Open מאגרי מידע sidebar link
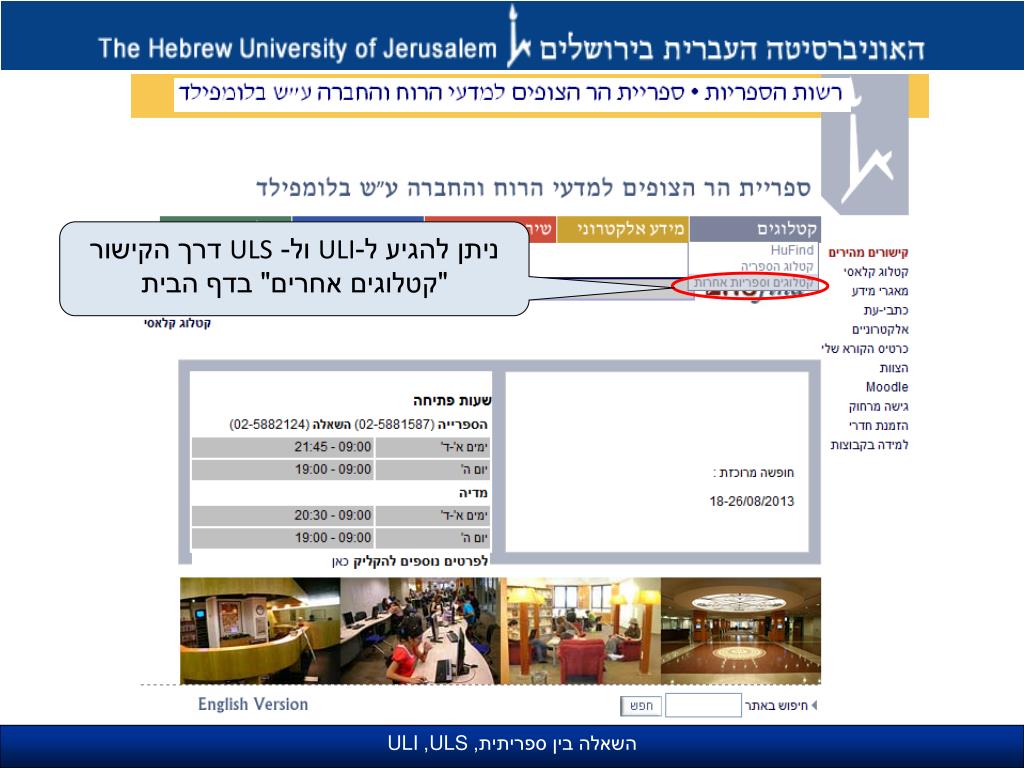 pos(880,291)
